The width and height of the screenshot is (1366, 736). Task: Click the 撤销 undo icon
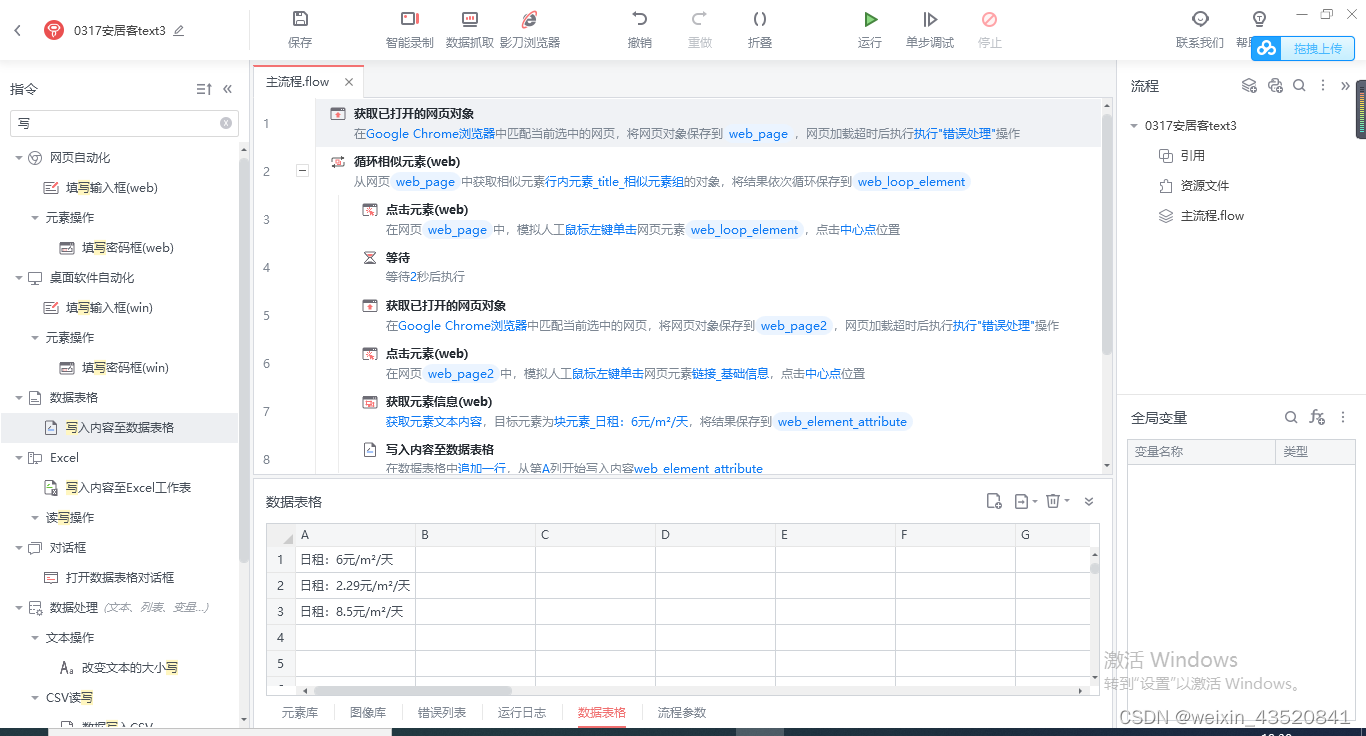(640, 19)
